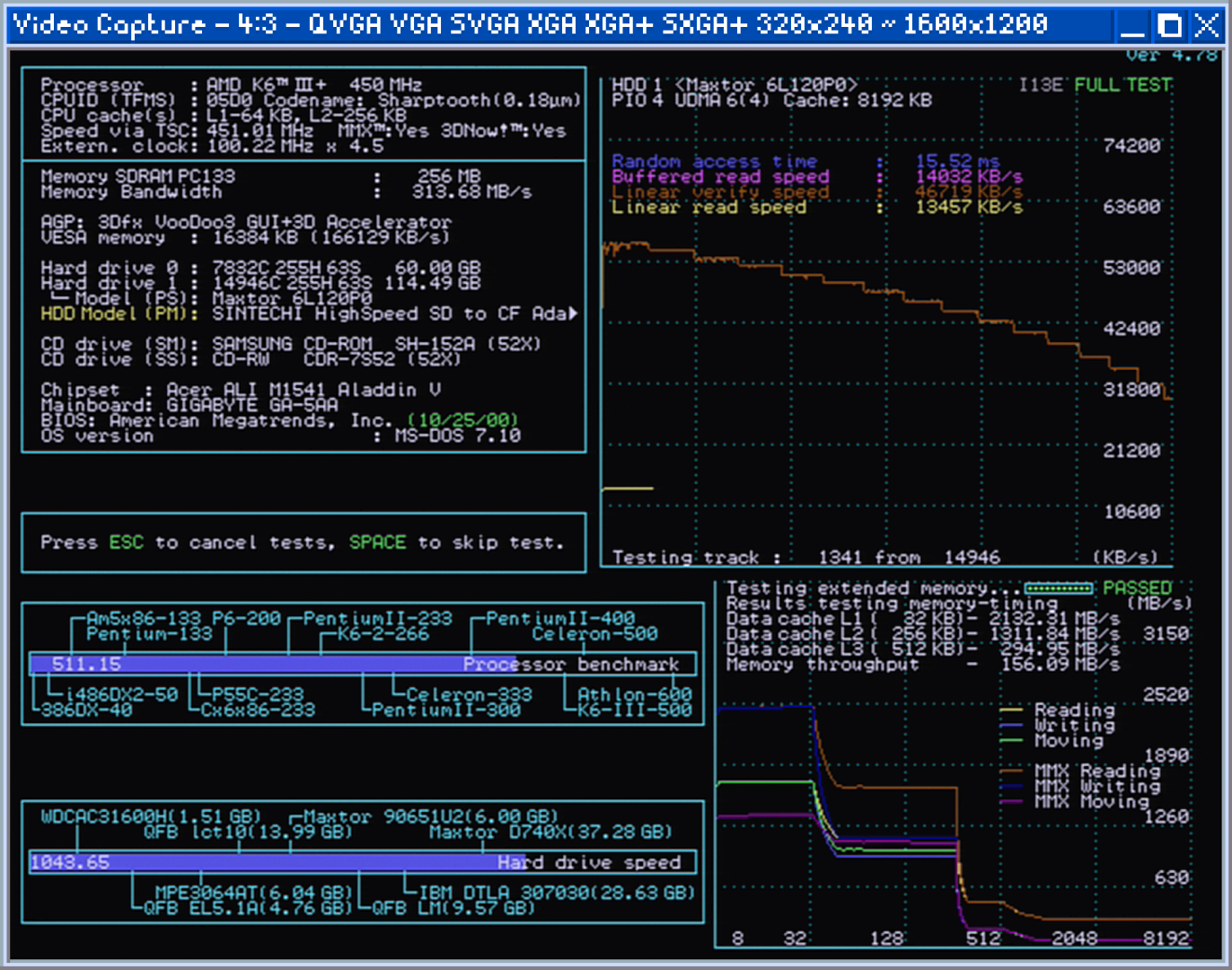Select the "Testing track" status line
The height and width of the screenshot is (970, 1232).
coord(806,558)
